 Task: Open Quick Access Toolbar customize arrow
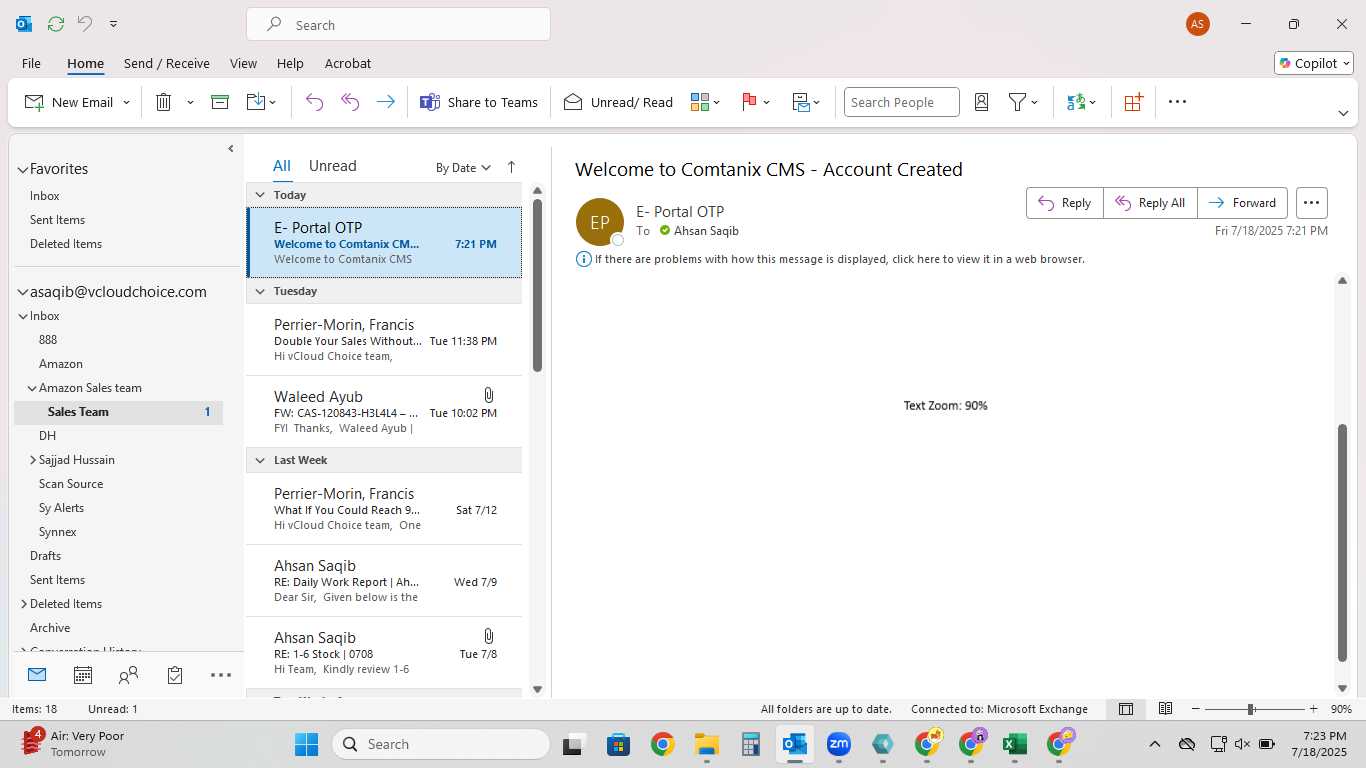(113, 24)
